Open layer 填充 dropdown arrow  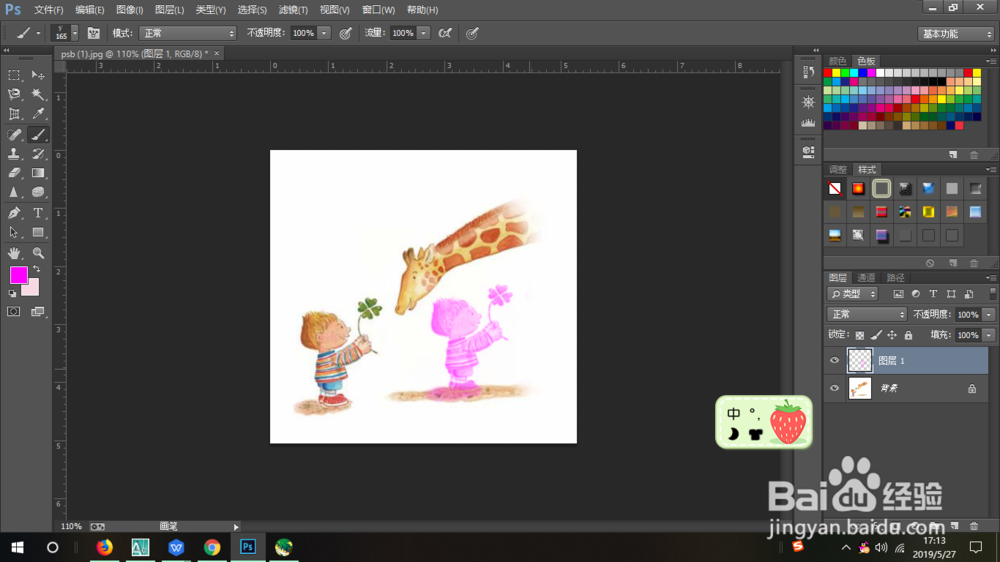[989, 335]
